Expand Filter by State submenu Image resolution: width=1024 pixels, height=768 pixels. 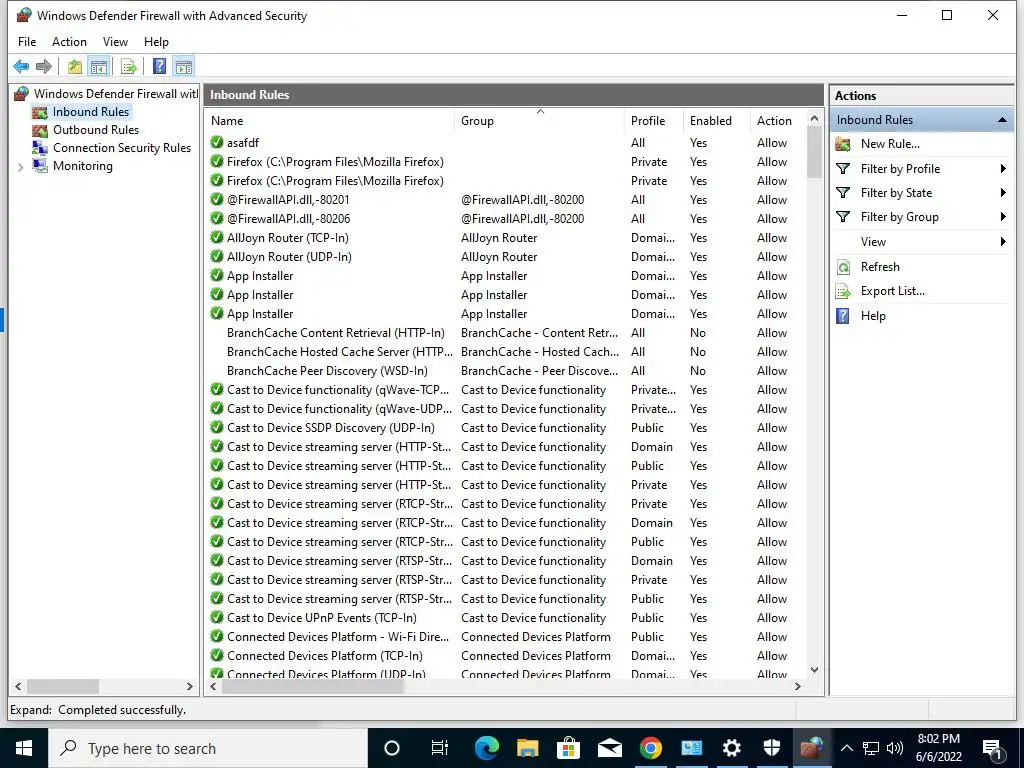click(1003, 193)
